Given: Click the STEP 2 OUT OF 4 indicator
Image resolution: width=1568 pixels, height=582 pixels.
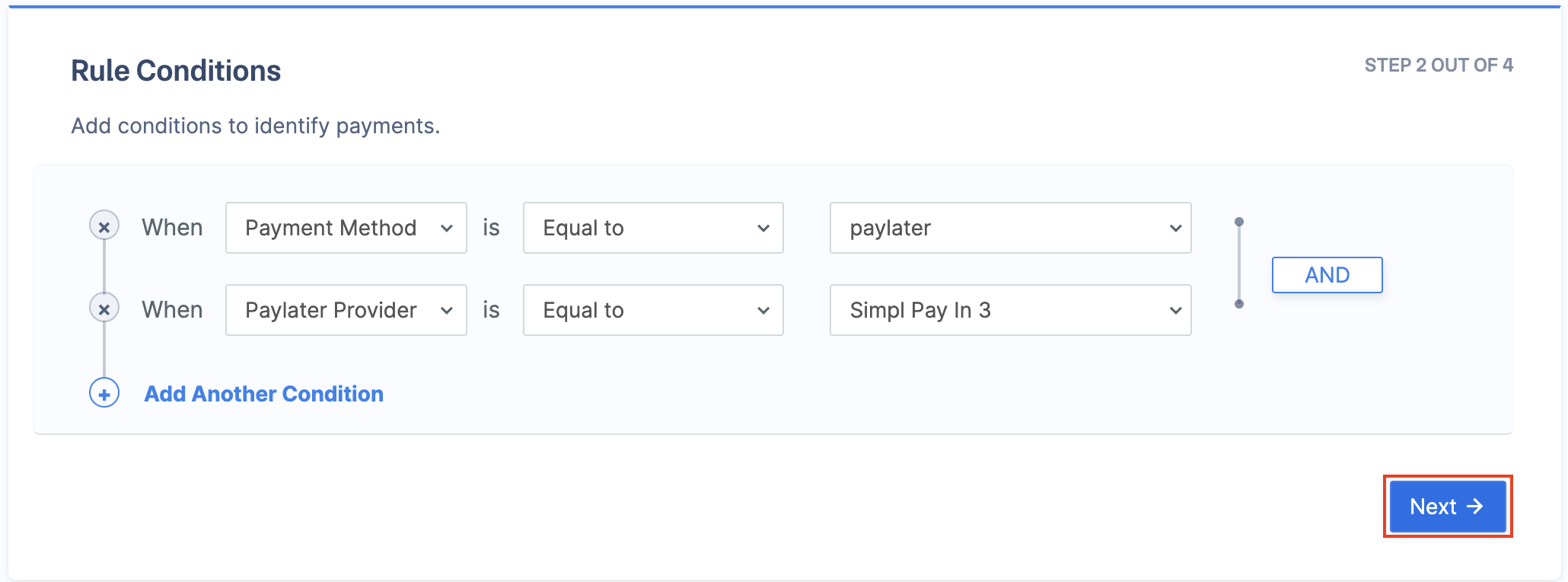Looking at the screenshot, I should coord(1439,66).
